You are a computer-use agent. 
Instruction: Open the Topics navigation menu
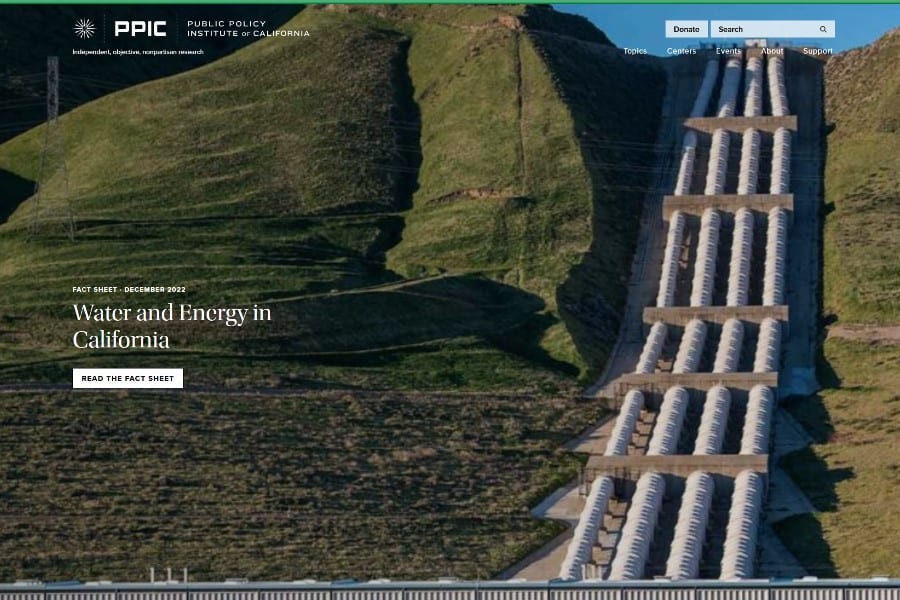point(635,51)
